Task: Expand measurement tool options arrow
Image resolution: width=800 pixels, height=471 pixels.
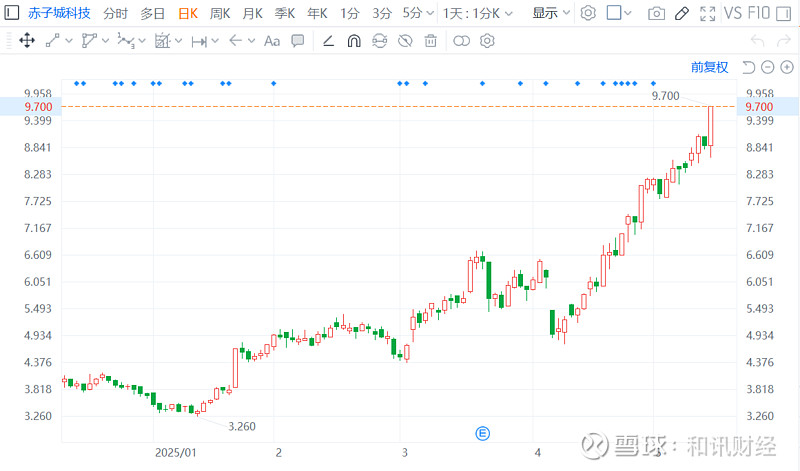Action: pyautogui.click(x=178, y=41)
